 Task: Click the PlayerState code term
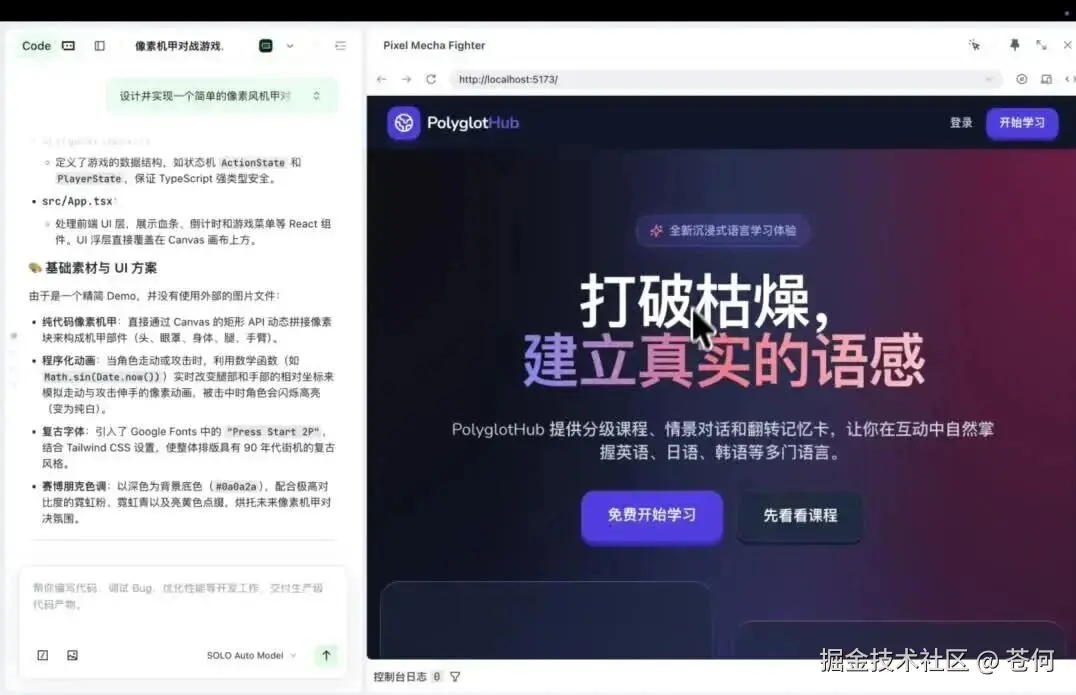[x=89, y=179]
